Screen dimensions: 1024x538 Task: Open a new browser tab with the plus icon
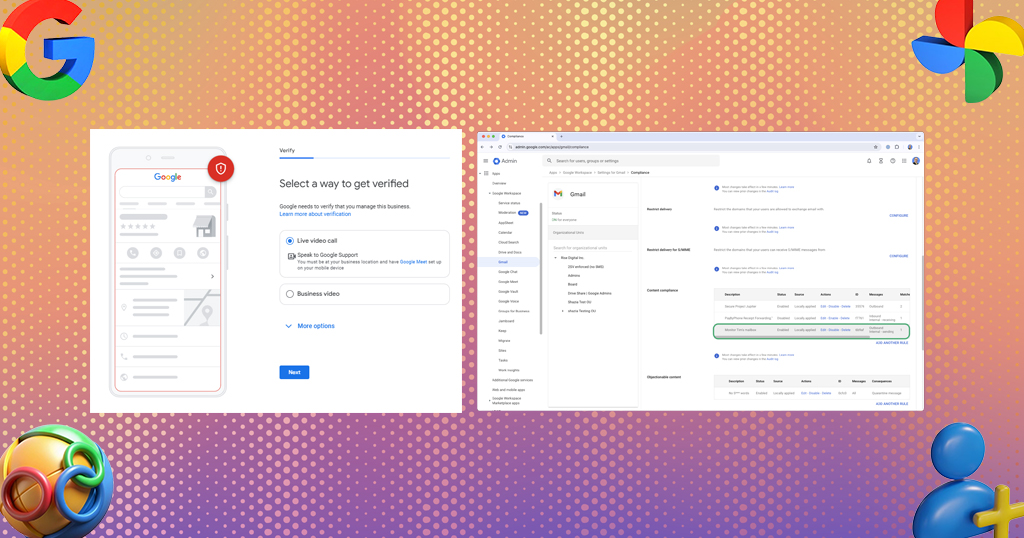point(561,136)
